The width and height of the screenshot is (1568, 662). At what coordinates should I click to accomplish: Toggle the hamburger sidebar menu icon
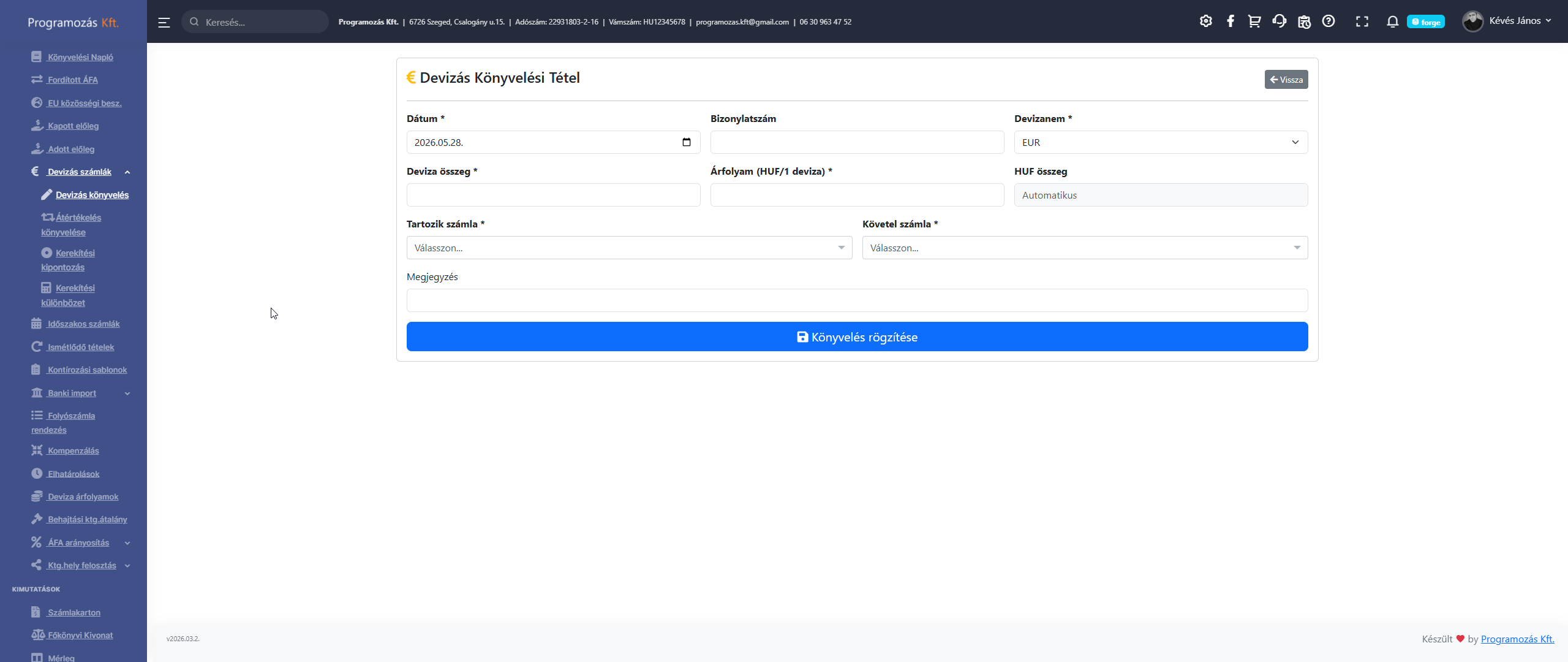click(164, 23)
